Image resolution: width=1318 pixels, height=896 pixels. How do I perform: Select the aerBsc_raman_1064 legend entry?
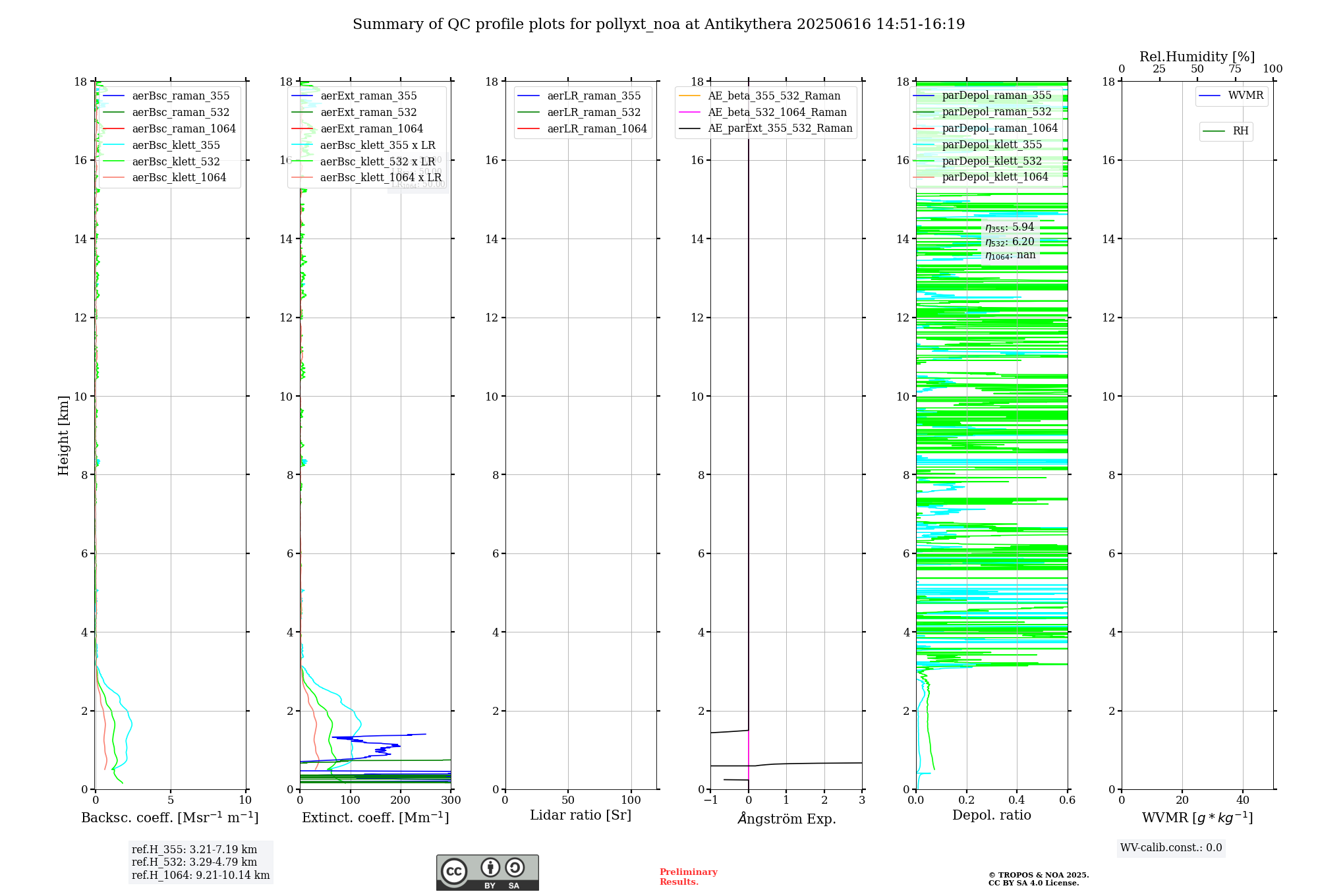click(x=169, y=129)
